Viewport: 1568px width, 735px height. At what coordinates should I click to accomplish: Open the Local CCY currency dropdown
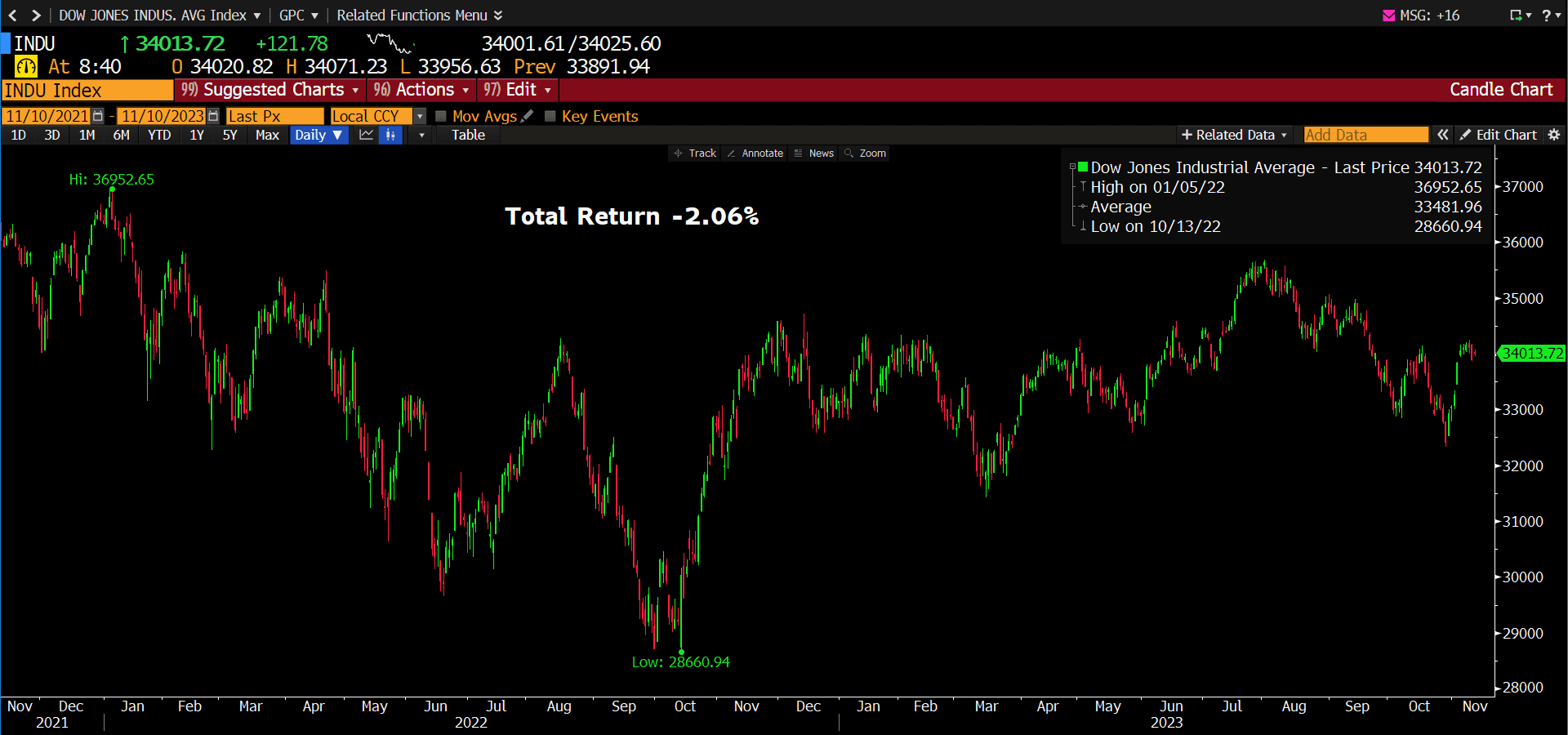pos(419,116)
